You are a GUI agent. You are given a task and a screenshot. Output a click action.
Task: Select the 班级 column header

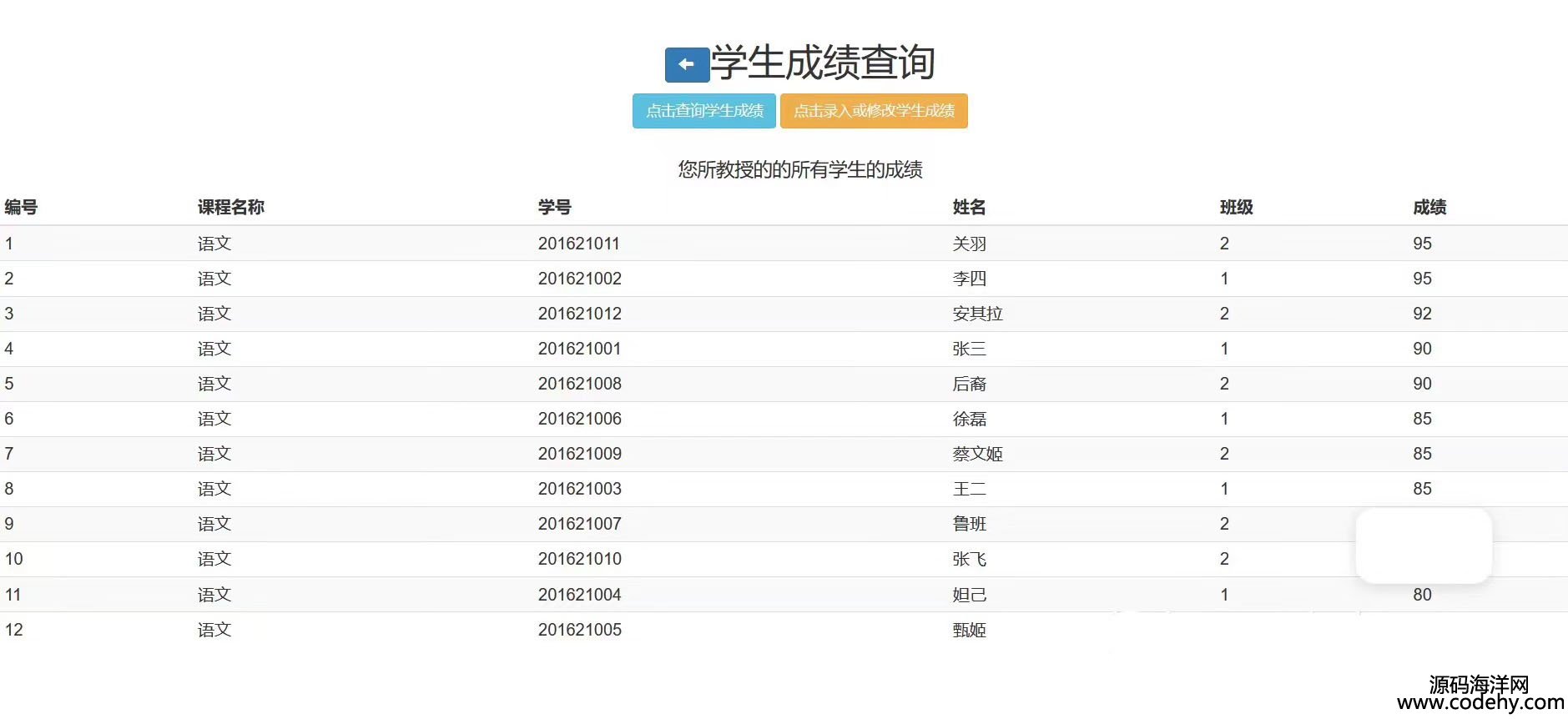tap(1236, 208)
